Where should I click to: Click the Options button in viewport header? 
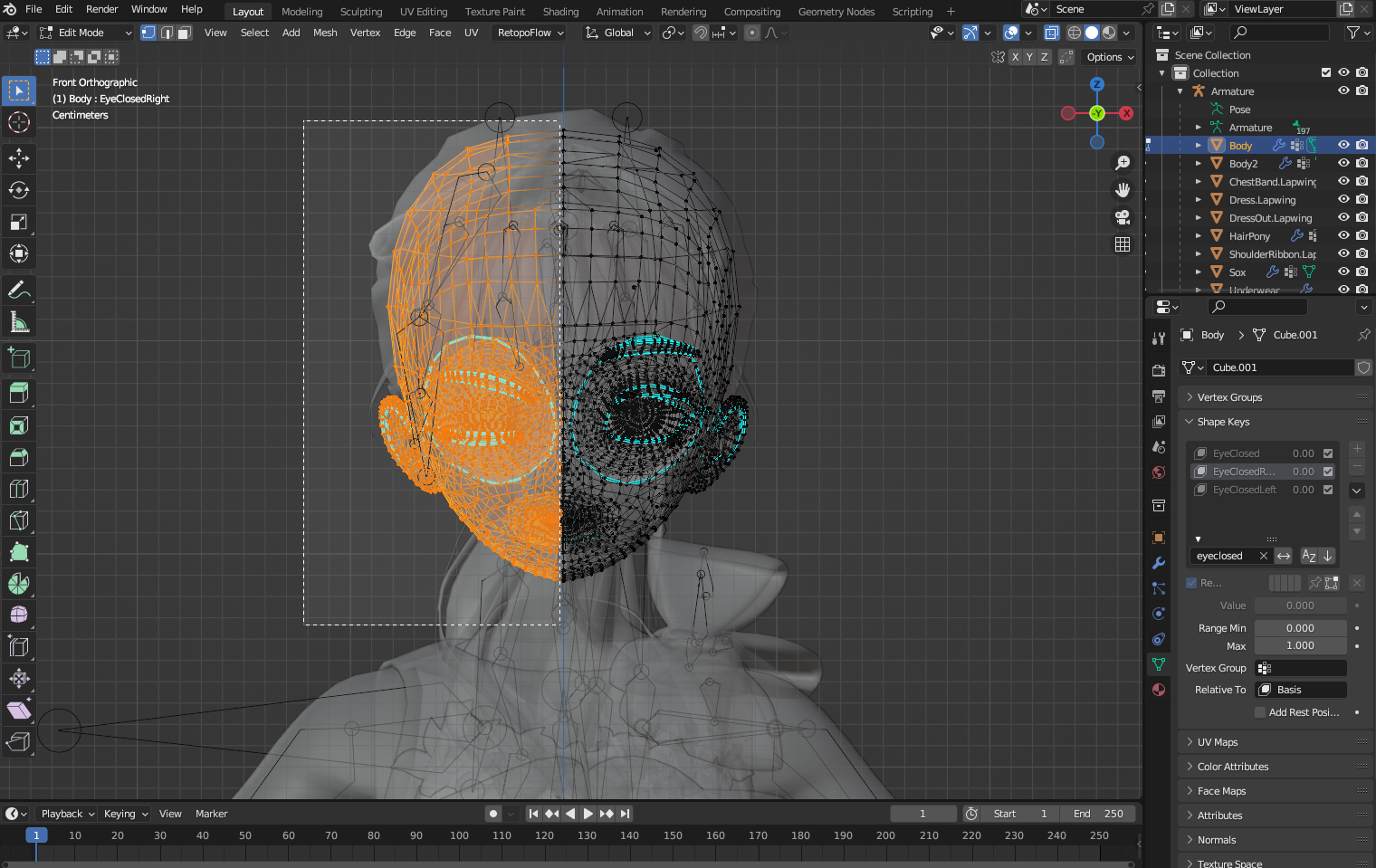click(x=1110, y=57)
